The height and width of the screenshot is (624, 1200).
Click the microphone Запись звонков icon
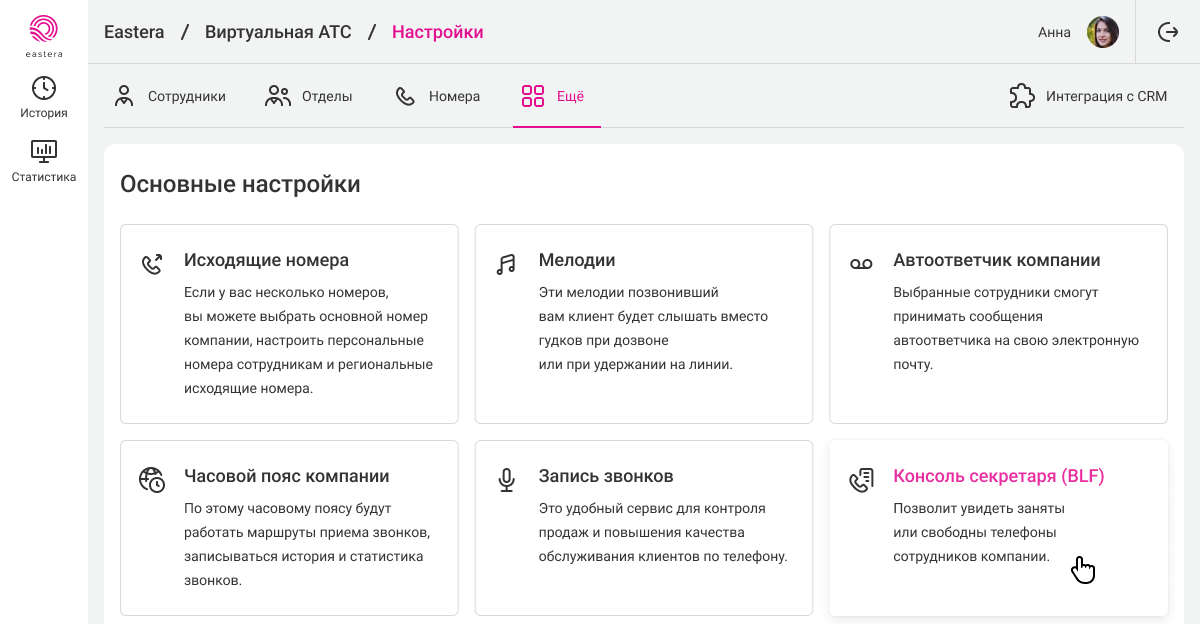click(506, 480)
